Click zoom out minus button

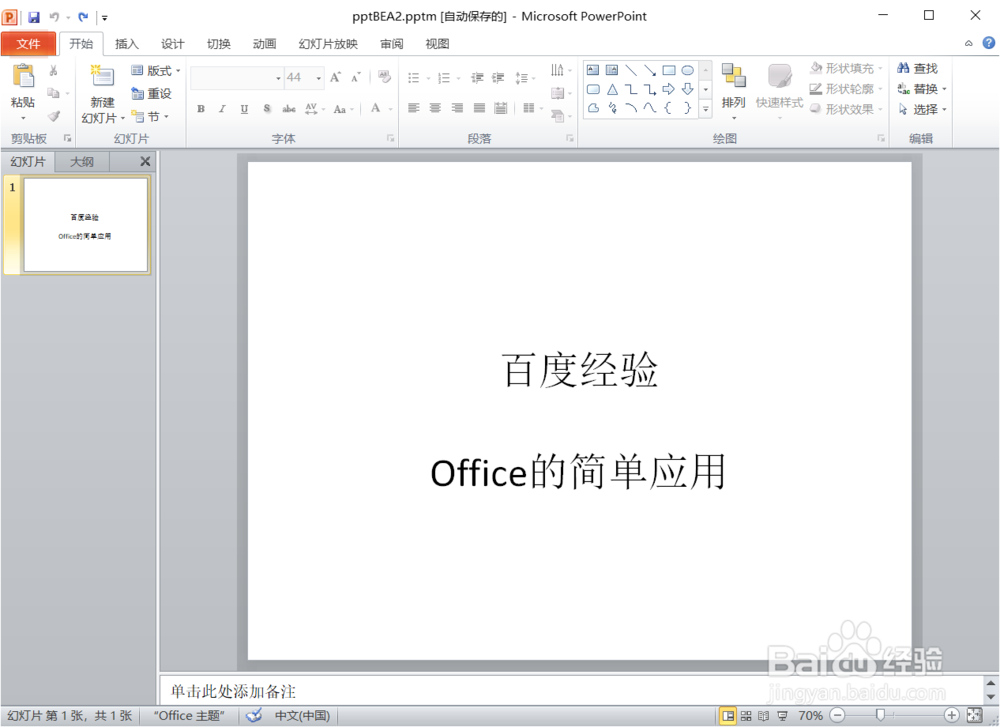pyautogui.click(x=837, y=716)
